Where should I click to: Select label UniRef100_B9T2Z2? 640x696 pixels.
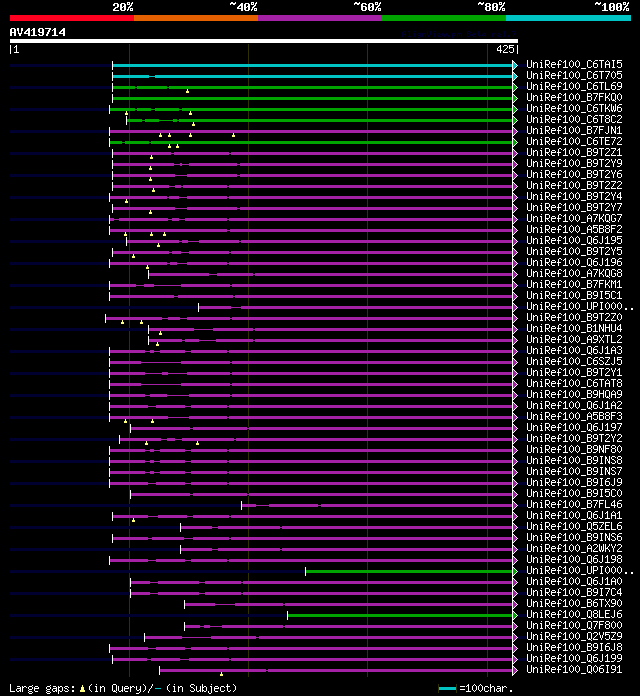574,185
